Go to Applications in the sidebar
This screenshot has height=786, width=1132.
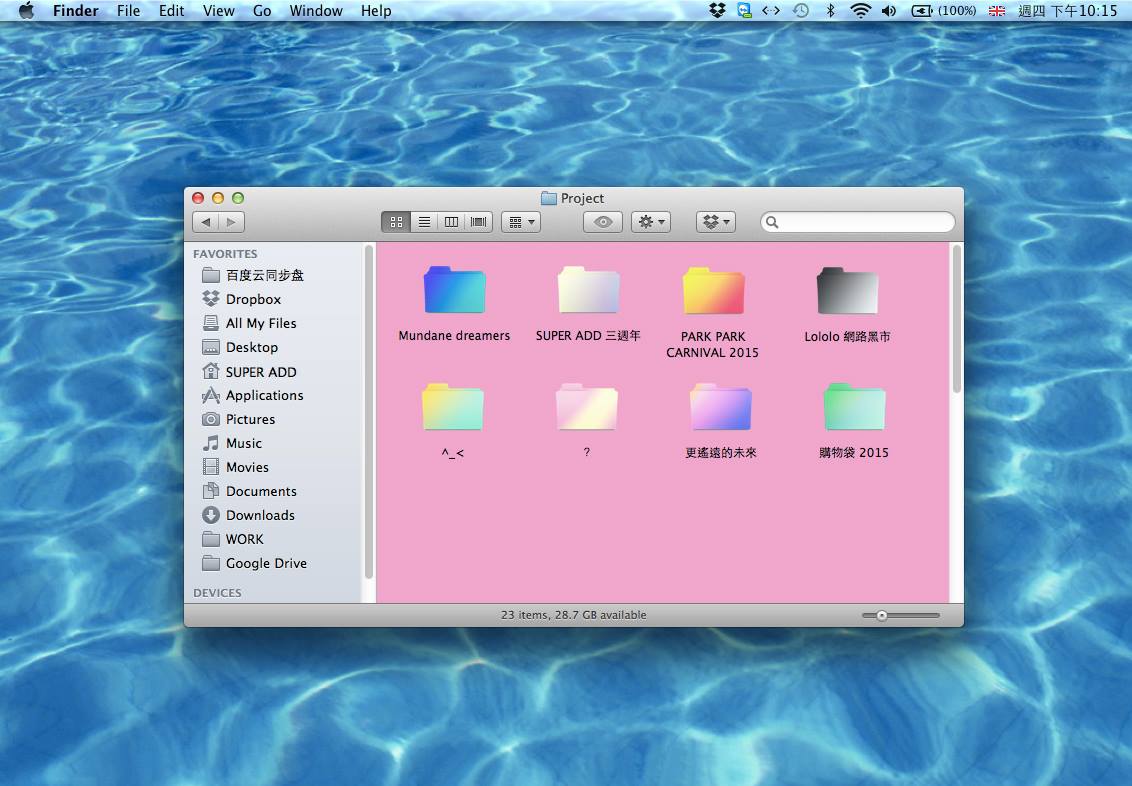coord(263,395)
